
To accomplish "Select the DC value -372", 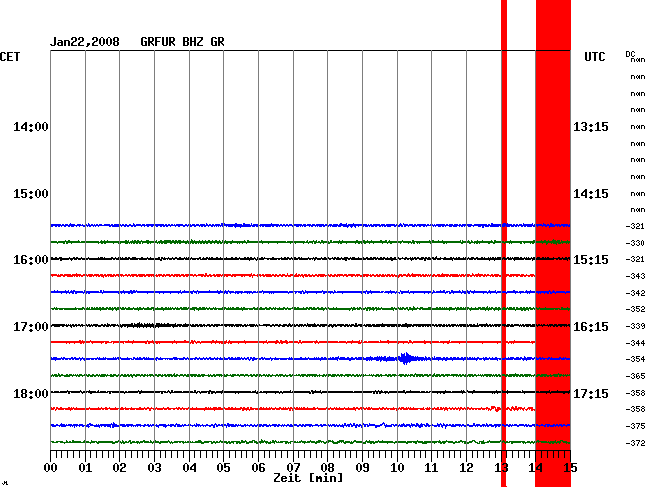I will (635, 443).
